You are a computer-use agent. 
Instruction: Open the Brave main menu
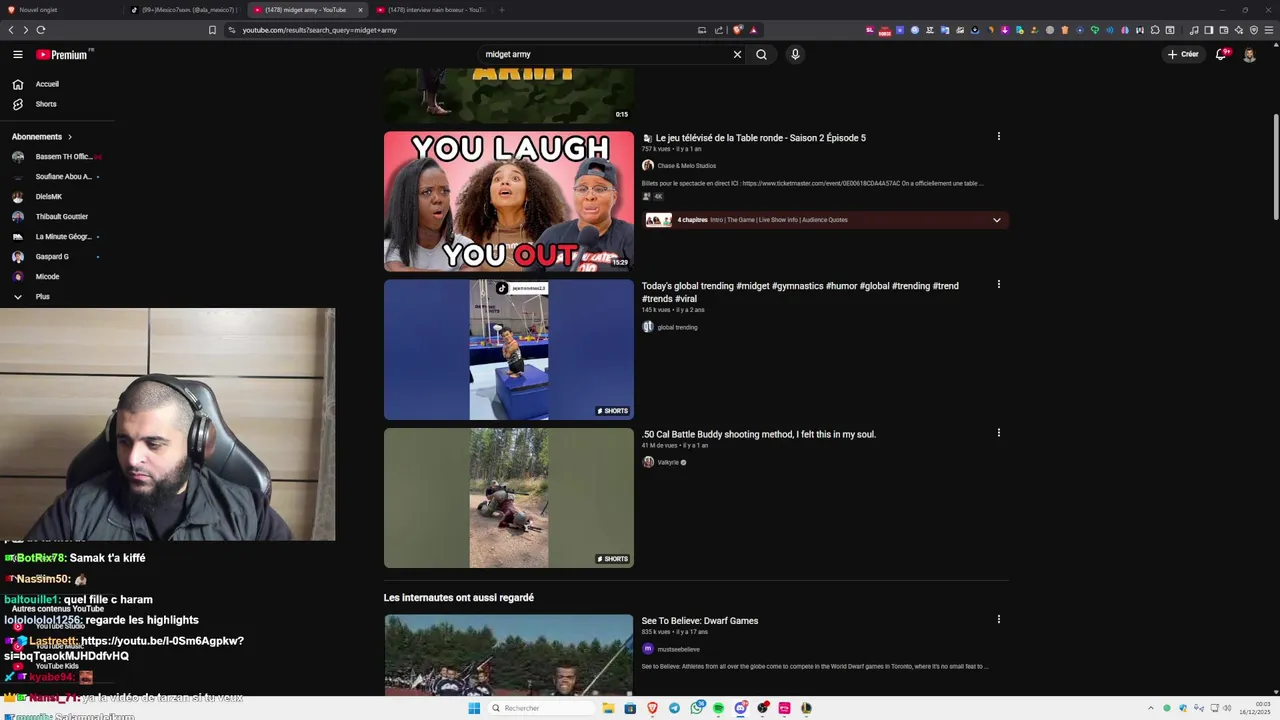click(x=1269, y=30)
